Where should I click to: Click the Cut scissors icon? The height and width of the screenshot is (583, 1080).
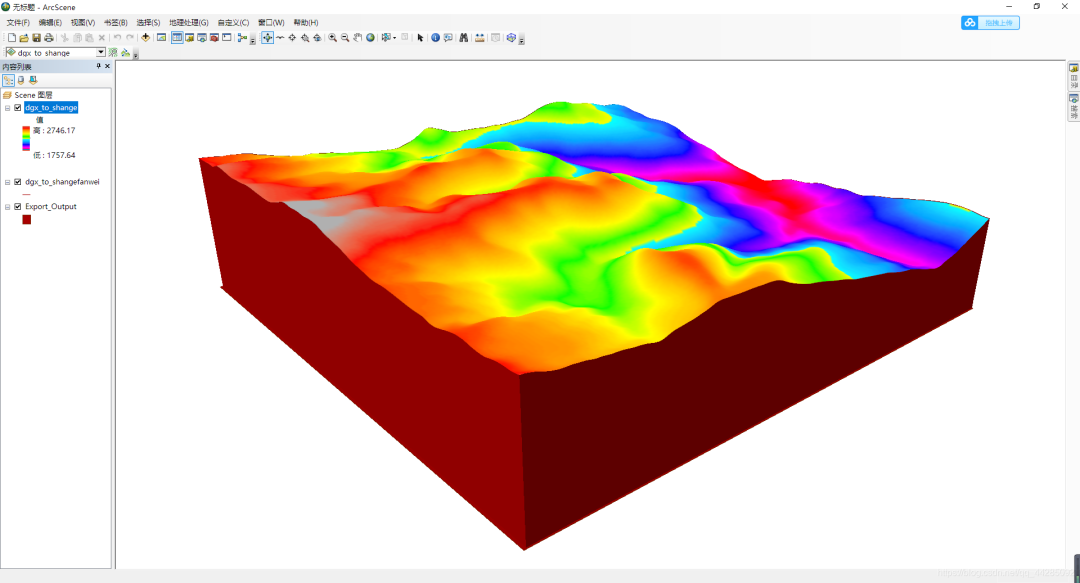(x=65, y=38)
